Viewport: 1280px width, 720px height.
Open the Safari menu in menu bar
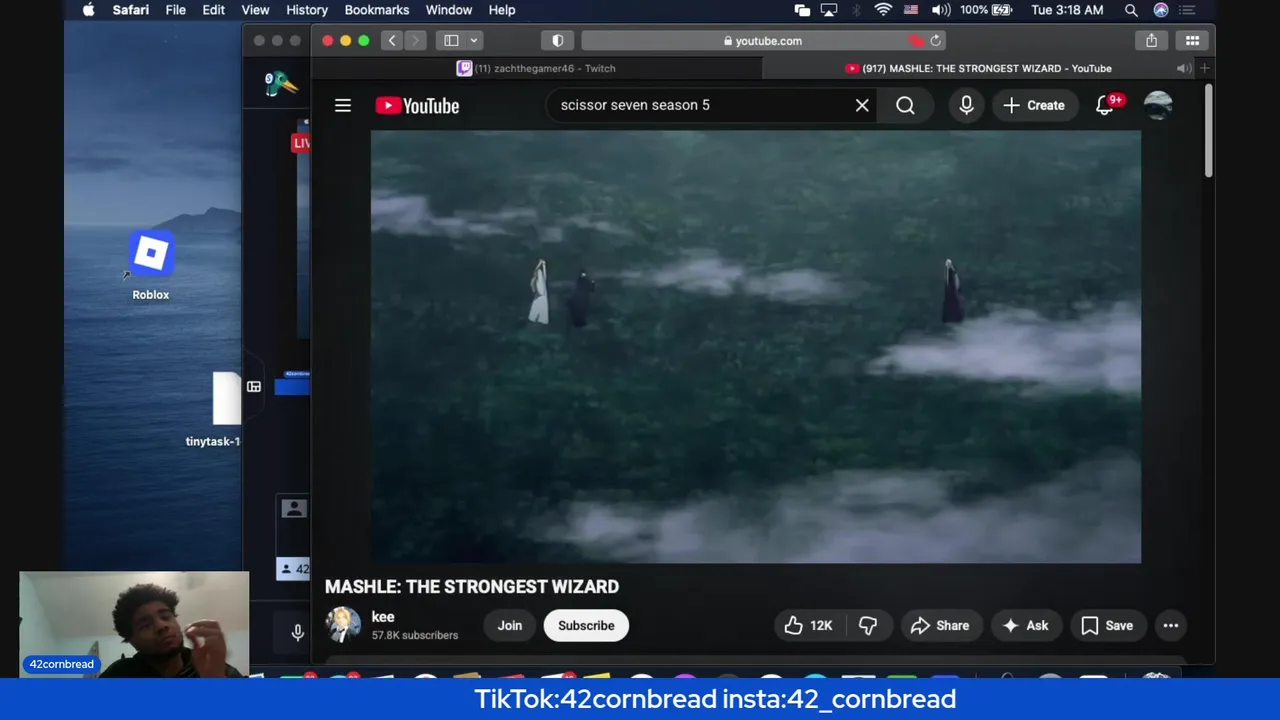(131, 10)
